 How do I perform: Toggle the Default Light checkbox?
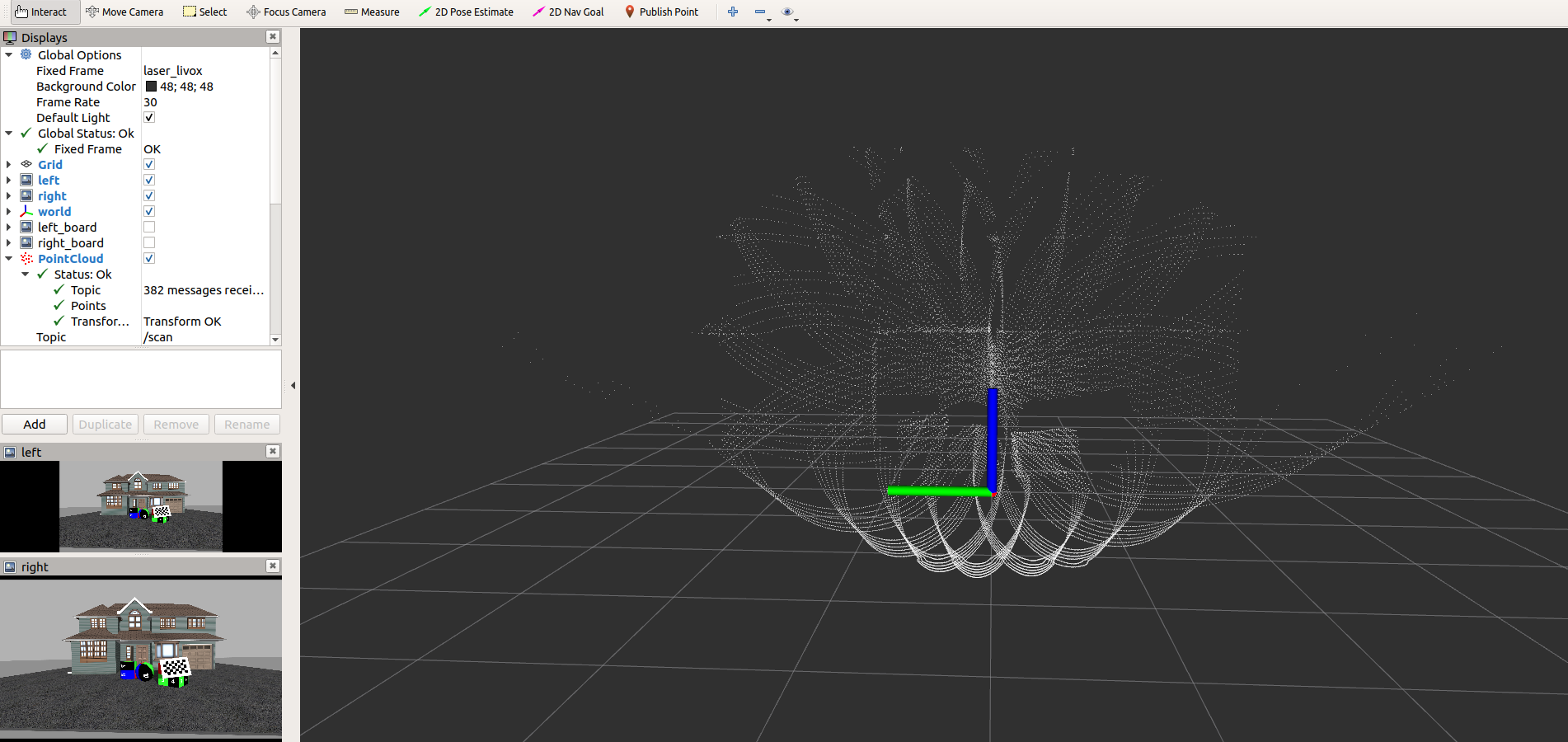(149, 117)
